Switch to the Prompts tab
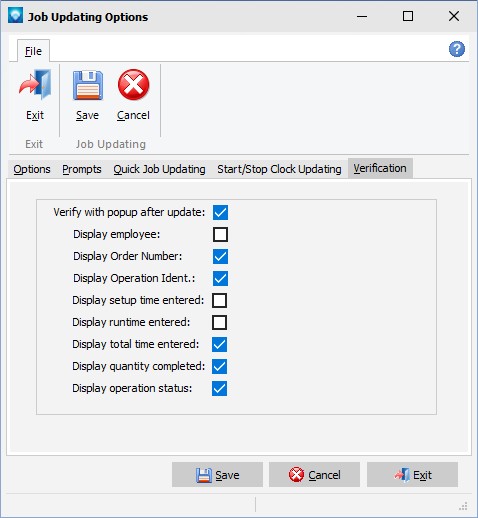The width and height of the screenshot is (478, 518). point(82,169)
